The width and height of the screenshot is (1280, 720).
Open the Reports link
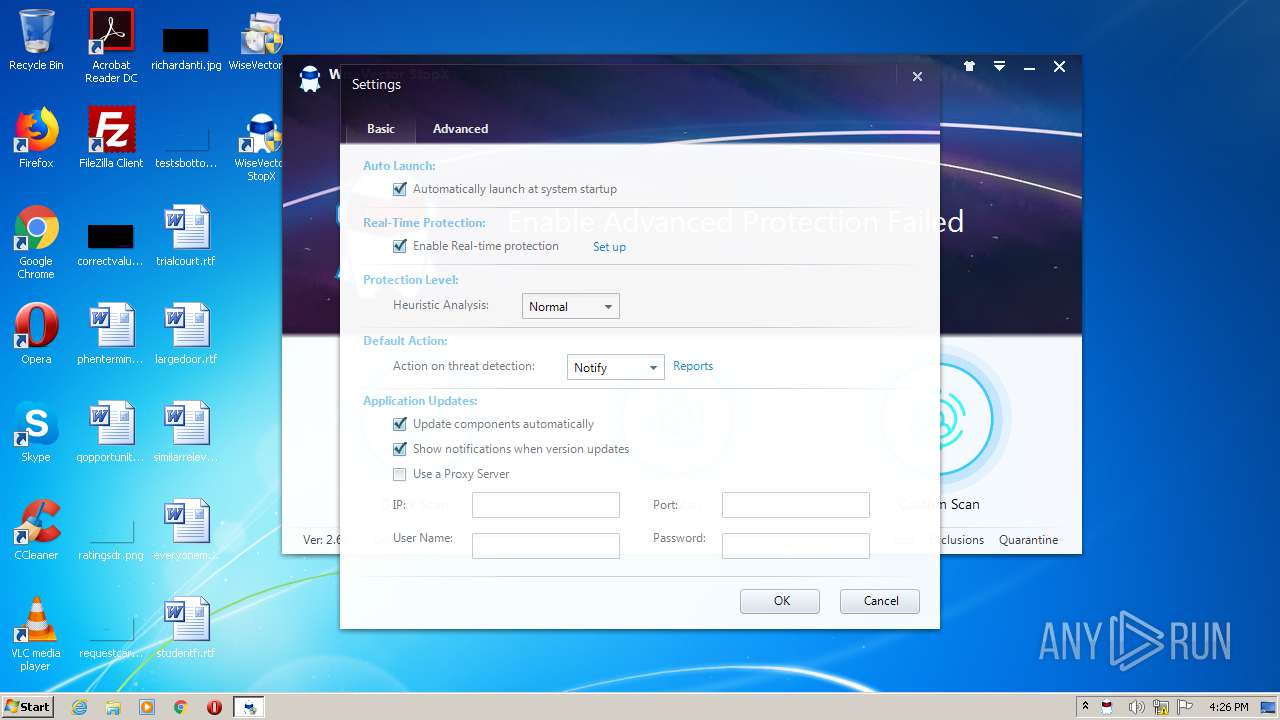pyautogui.click(x=693, y=366)
